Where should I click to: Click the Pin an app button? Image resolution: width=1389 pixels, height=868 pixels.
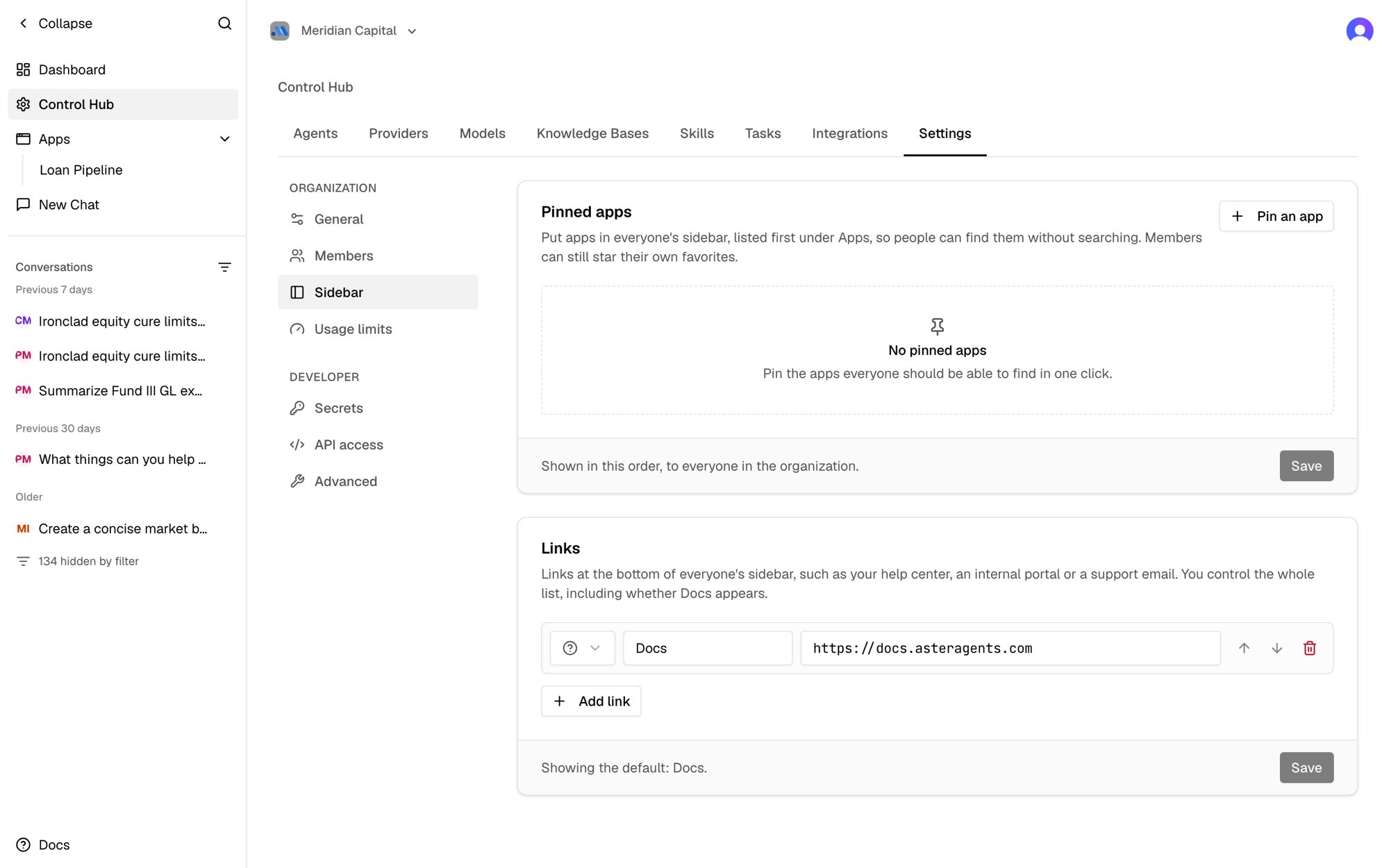(x=1276, y=216)
